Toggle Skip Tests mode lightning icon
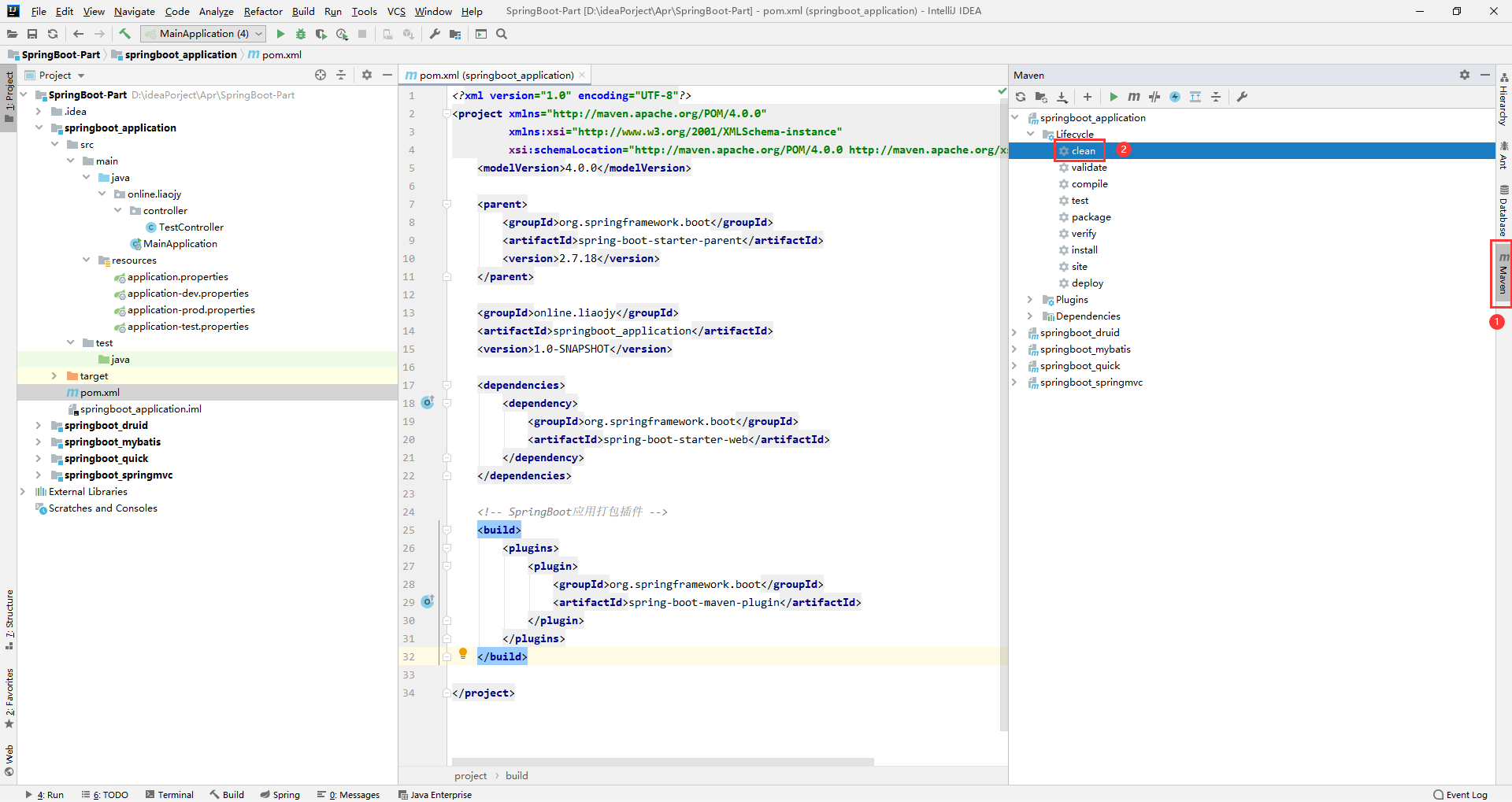Screen dimensions: 1512x802 (1175, 97)
